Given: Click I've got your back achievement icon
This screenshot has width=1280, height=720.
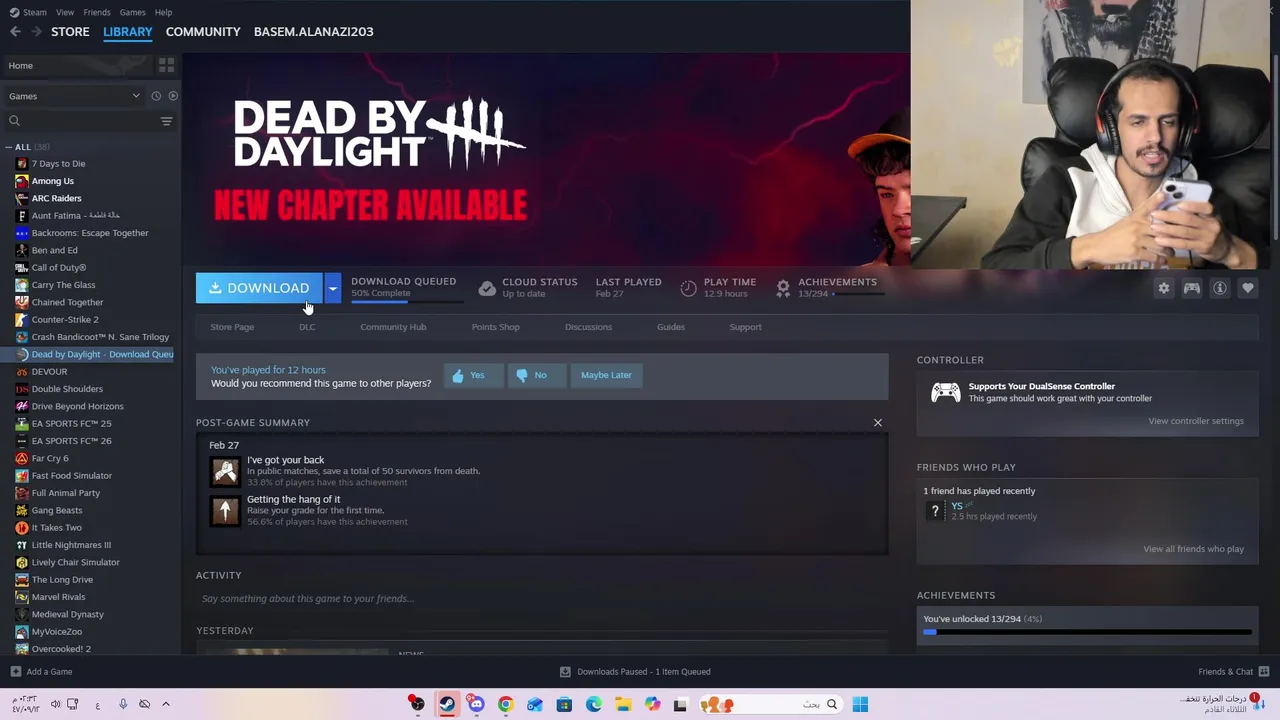Looking at the screenshot, I should pyautogui.click(x=225, y=471).
